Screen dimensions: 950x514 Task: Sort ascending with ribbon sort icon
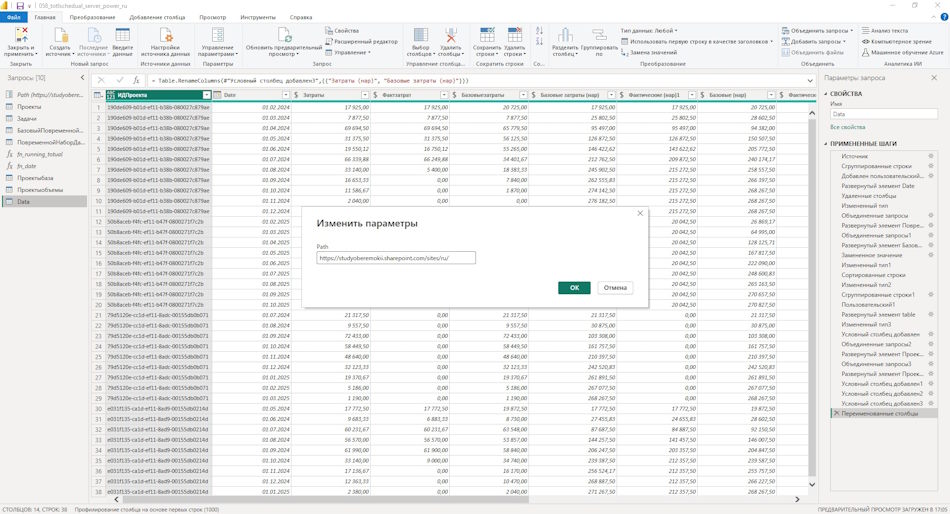click(539, 30)
